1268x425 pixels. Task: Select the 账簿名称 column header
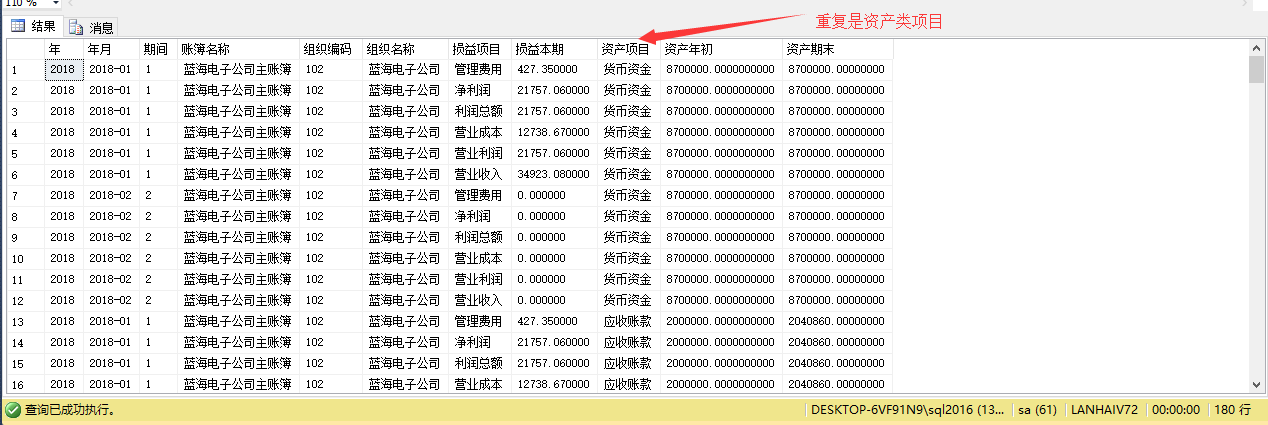[239, 48]
